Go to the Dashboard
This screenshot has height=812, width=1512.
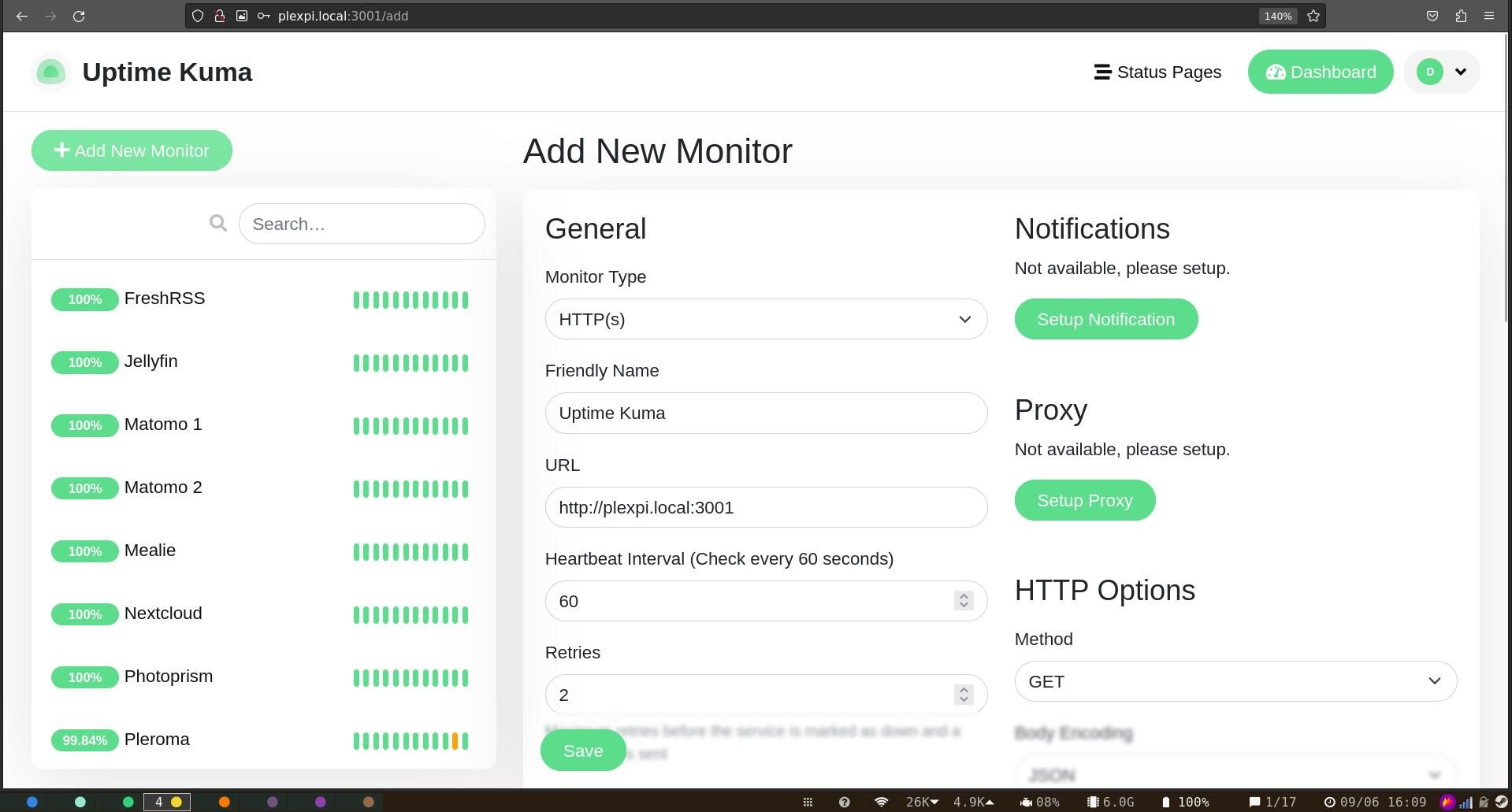click(1321, 72)
